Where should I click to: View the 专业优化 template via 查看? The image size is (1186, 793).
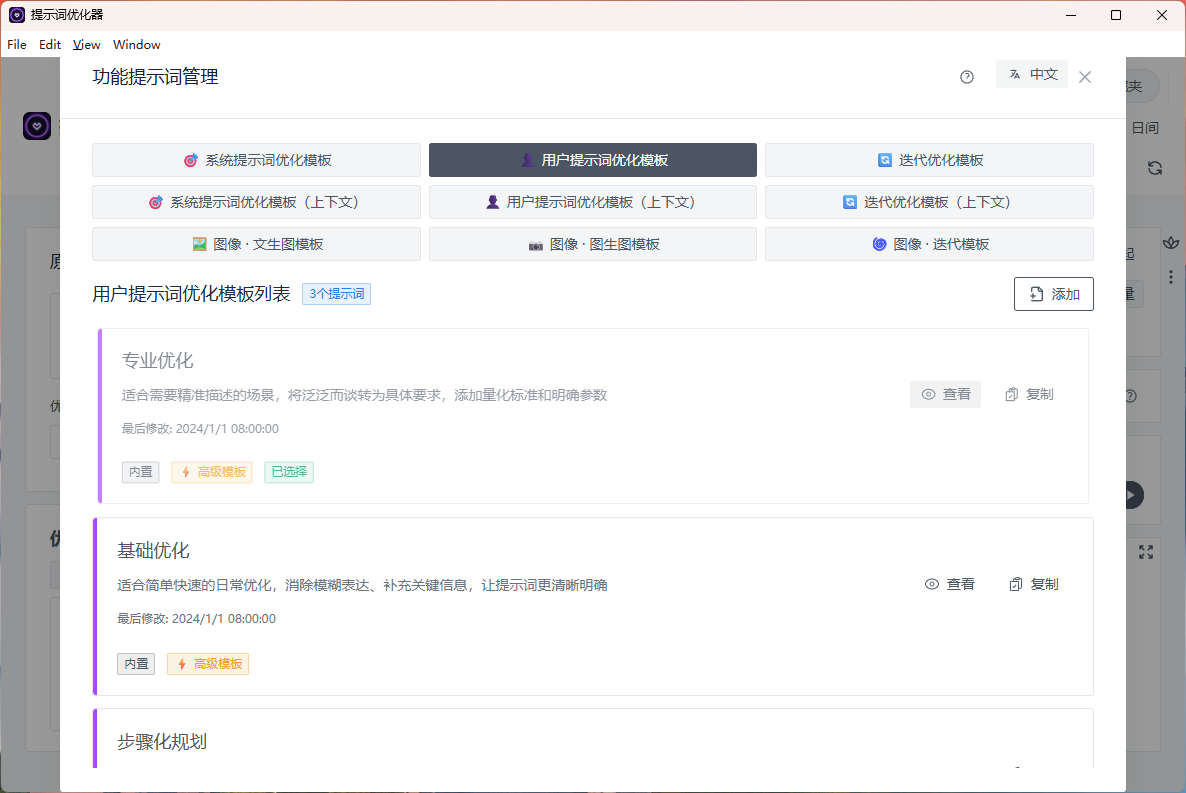[945, 394]
